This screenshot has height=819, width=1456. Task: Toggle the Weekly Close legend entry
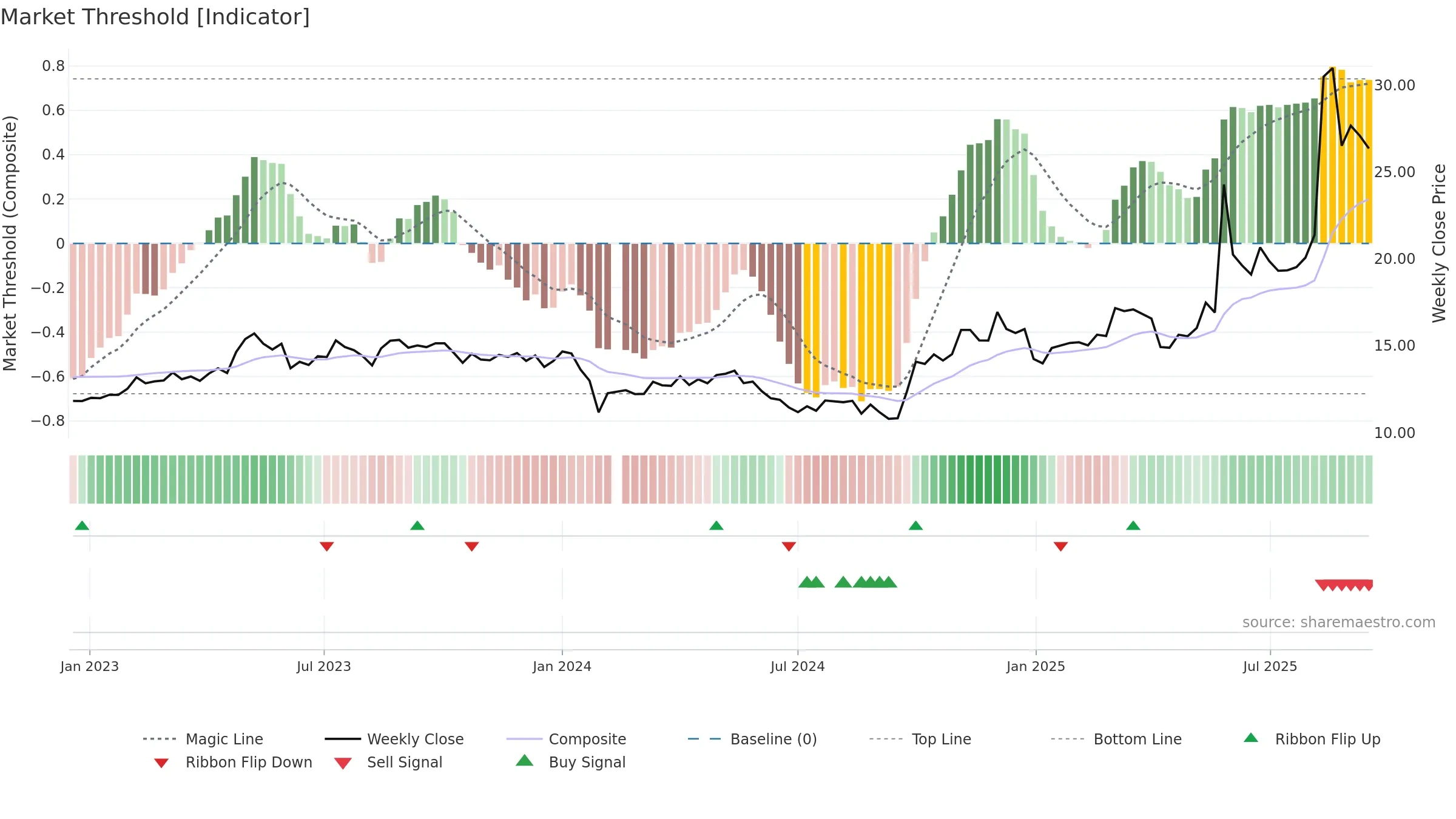394,739
